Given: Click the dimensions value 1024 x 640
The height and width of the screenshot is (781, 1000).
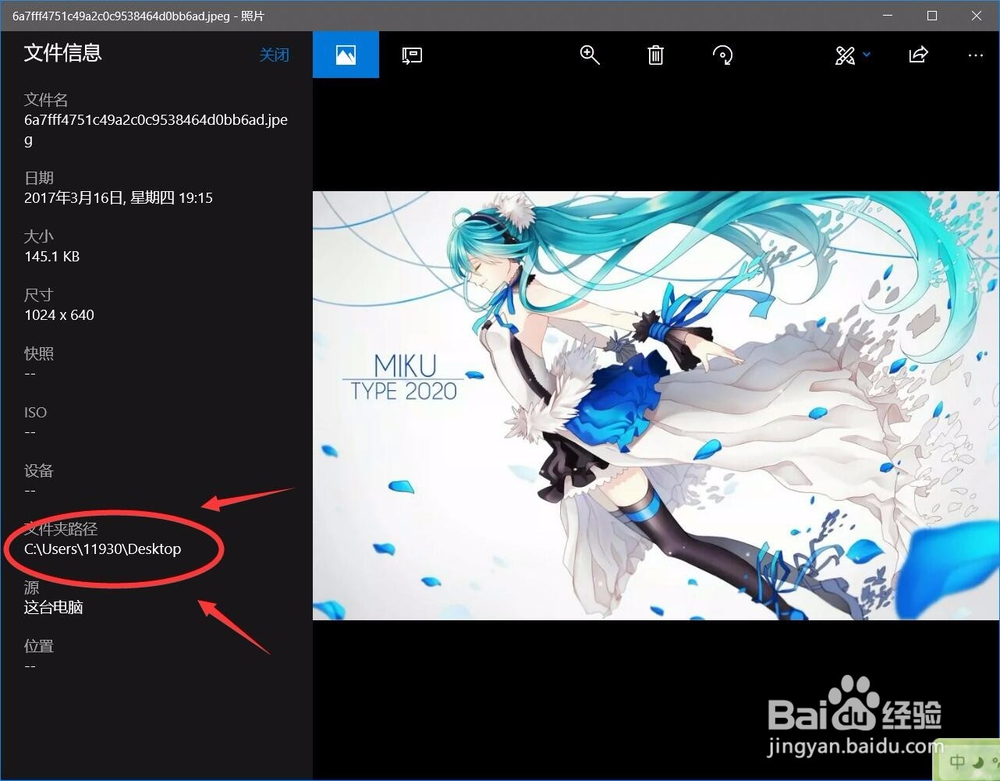Looking at the screenshot, I should pyautogui.click(x=59, y=315).
